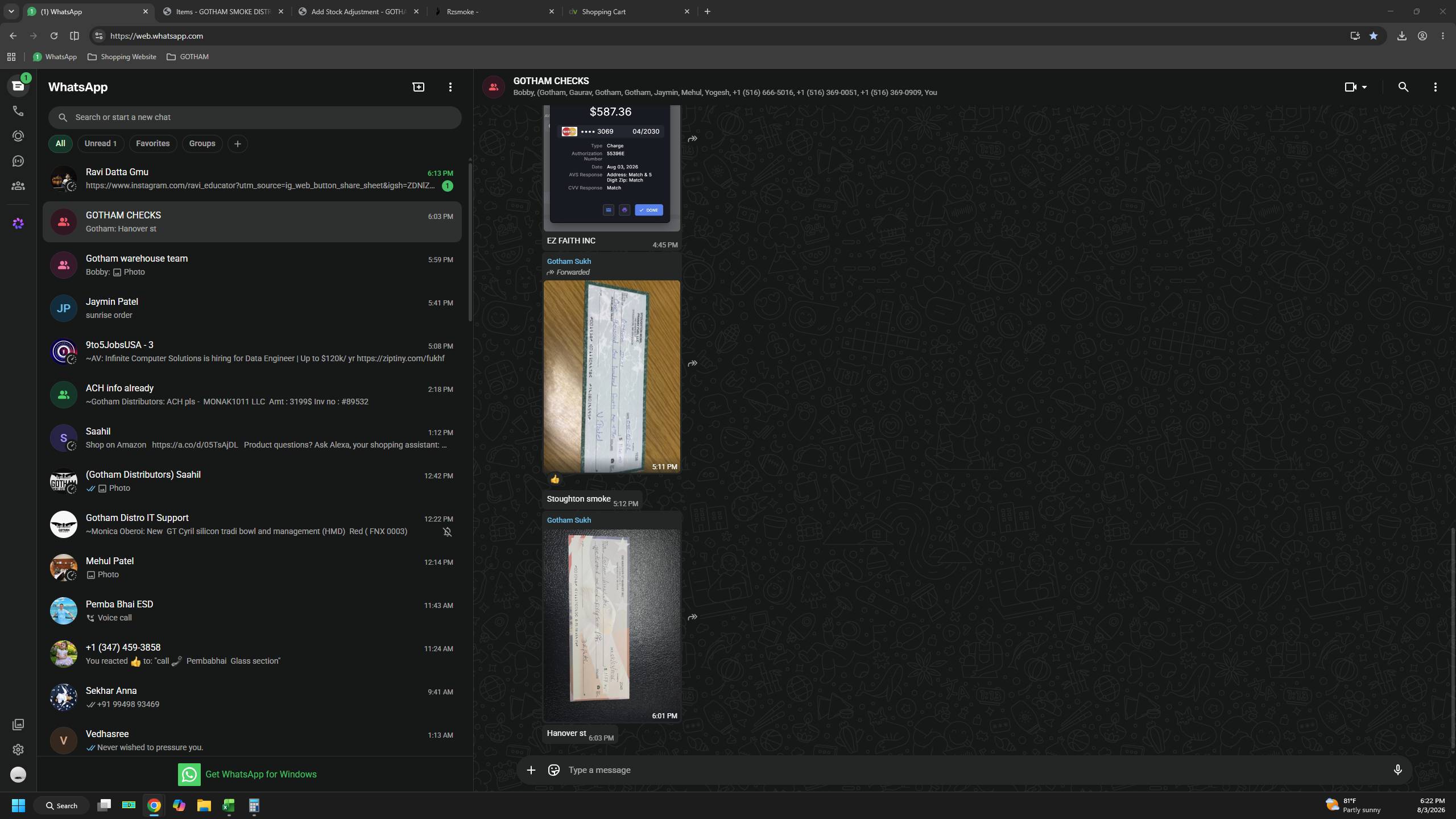This screenshot has width=1456, height=819.
Task: Open the Communities icon in sidebar
Action: pyautogui.click(x=18, y=186)
